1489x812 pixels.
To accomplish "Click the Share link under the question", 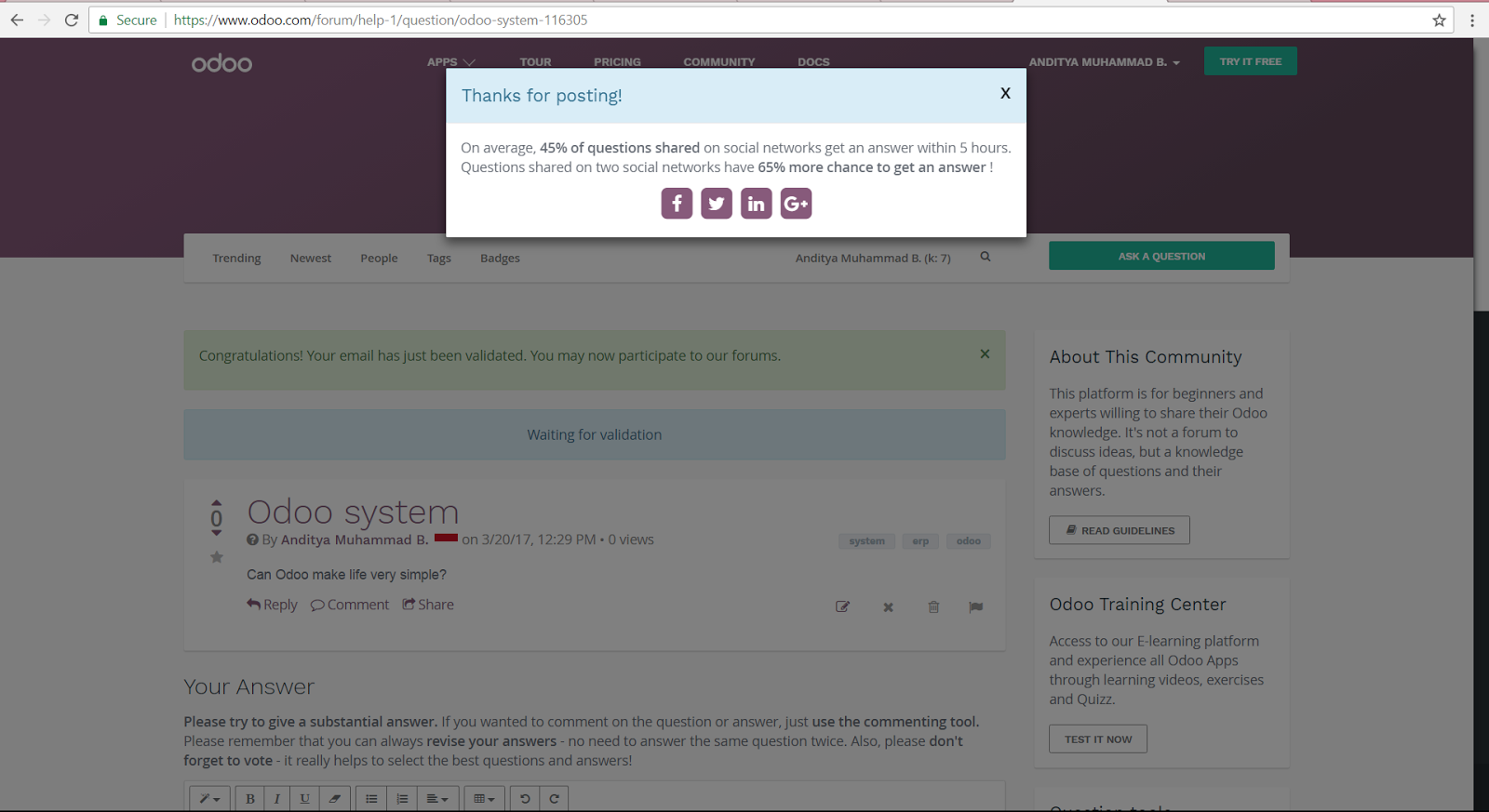I will pos(428,605).
